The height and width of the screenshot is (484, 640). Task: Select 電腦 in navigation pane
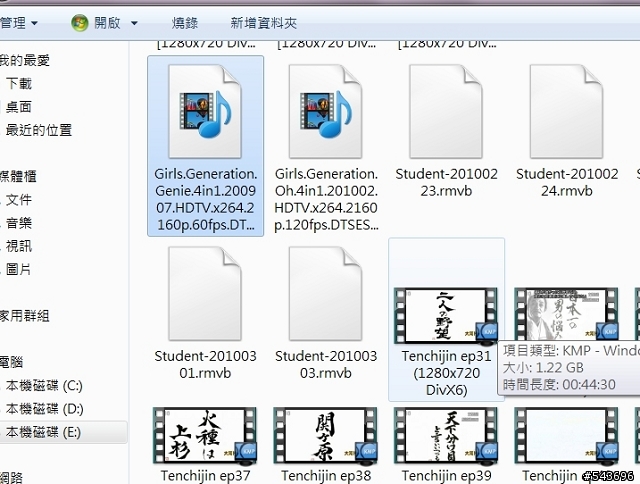(x=11, y=362)
